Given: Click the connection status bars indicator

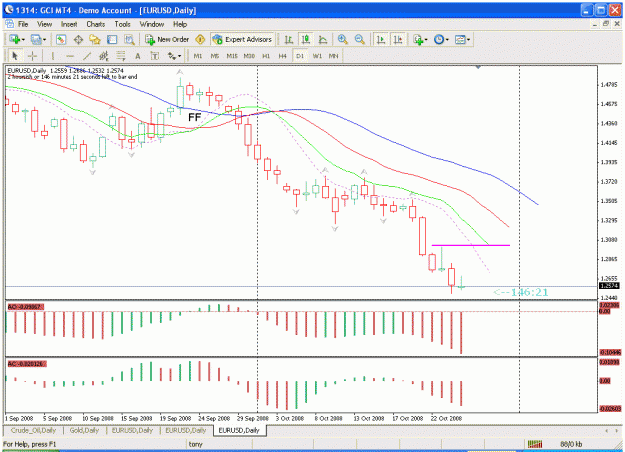Looking at the screenshot, I should click(535, 444).
